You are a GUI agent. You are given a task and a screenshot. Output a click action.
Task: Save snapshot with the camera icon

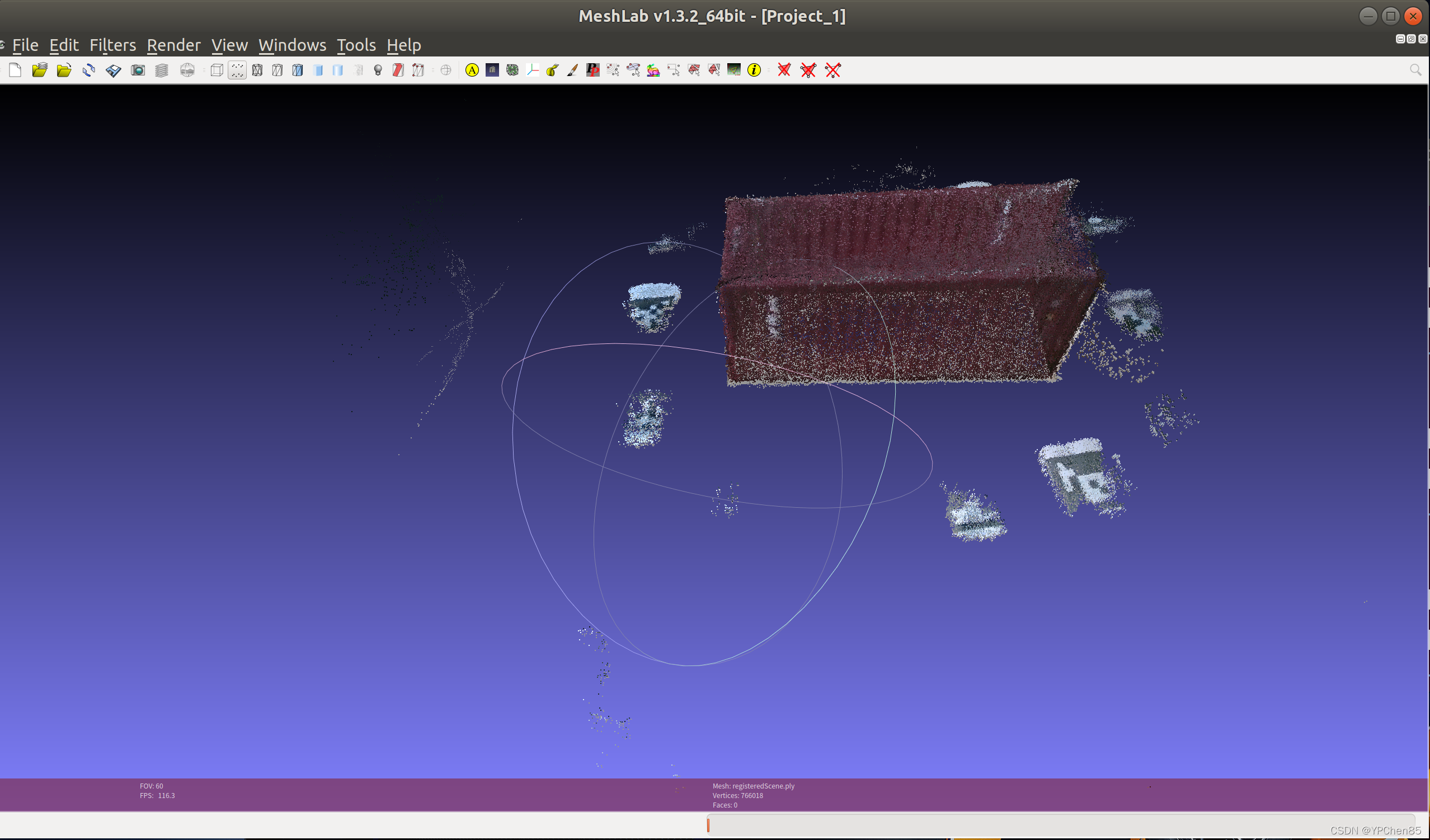(138, 70)
